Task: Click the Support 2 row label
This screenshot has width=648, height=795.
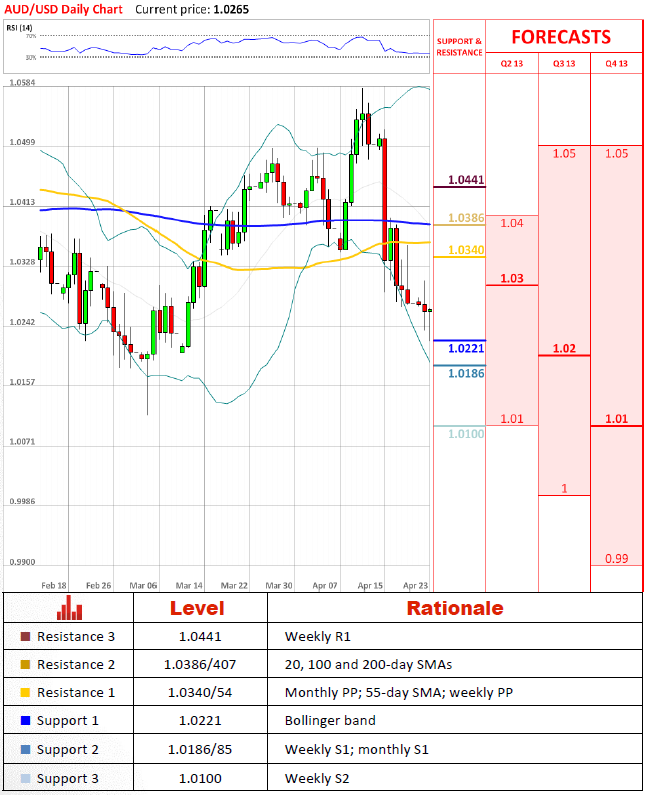Action: (68, 750)
